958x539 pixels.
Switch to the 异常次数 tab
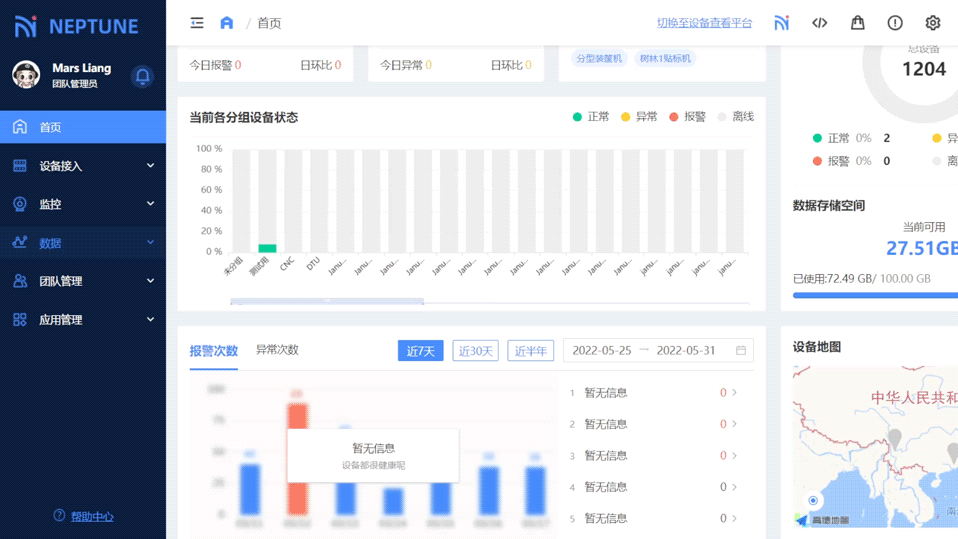click(277, 350)
